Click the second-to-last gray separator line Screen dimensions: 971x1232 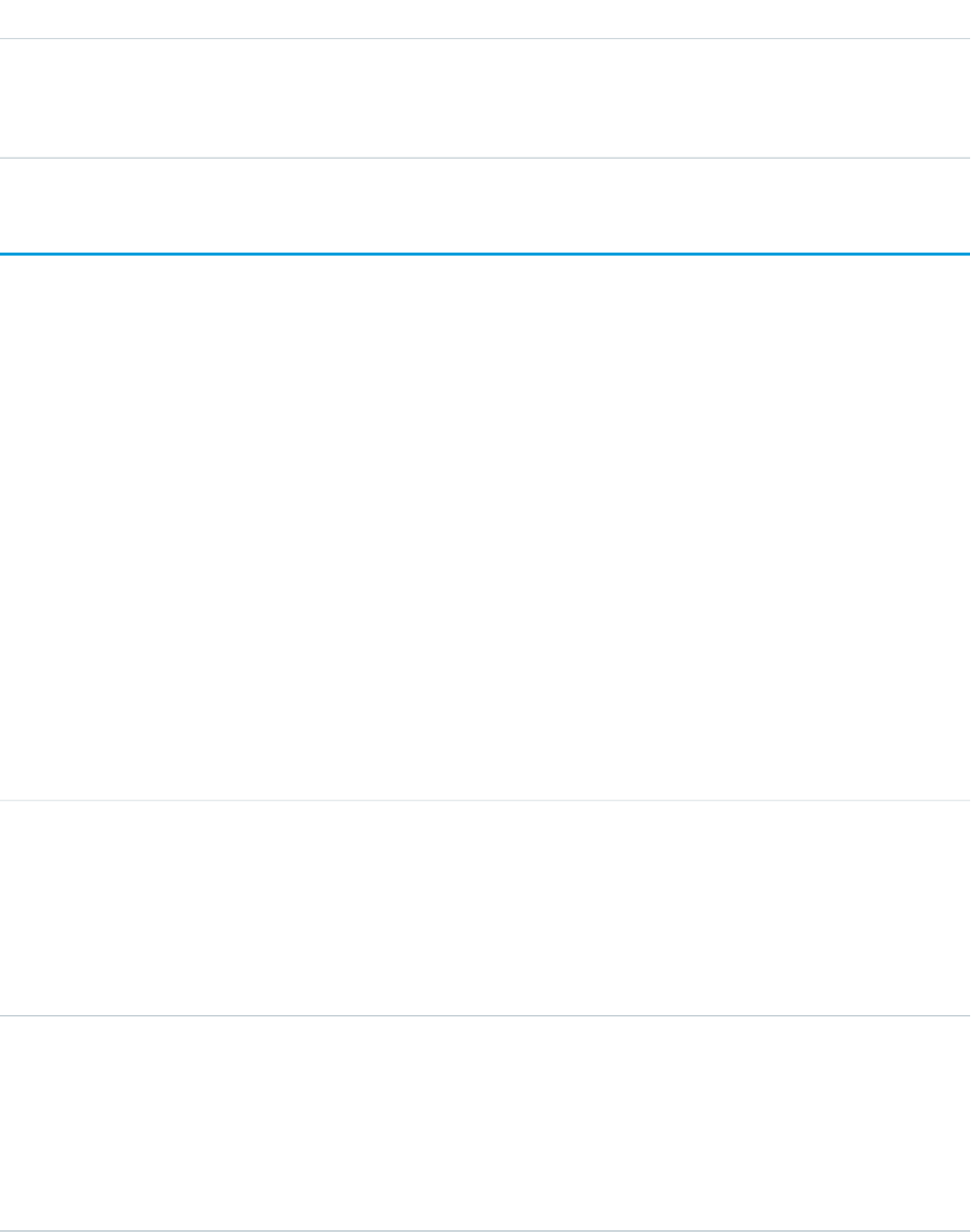(485, 1016)
